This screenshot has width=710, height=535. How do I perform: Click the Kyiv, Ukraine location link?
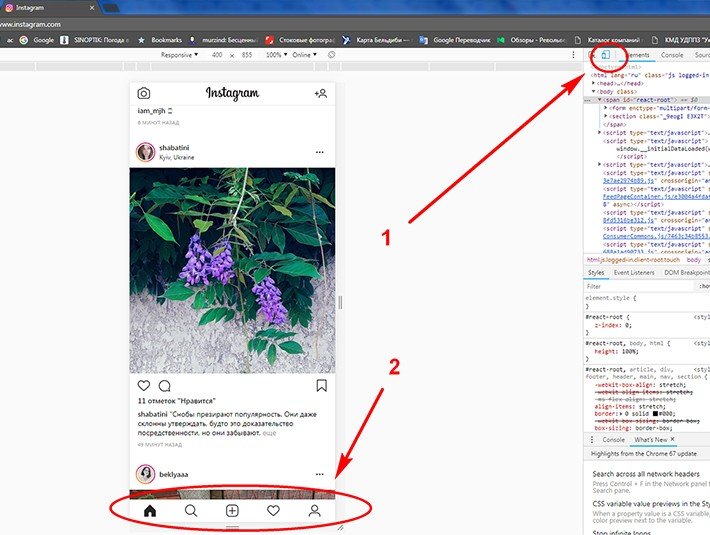coord(177,158)
